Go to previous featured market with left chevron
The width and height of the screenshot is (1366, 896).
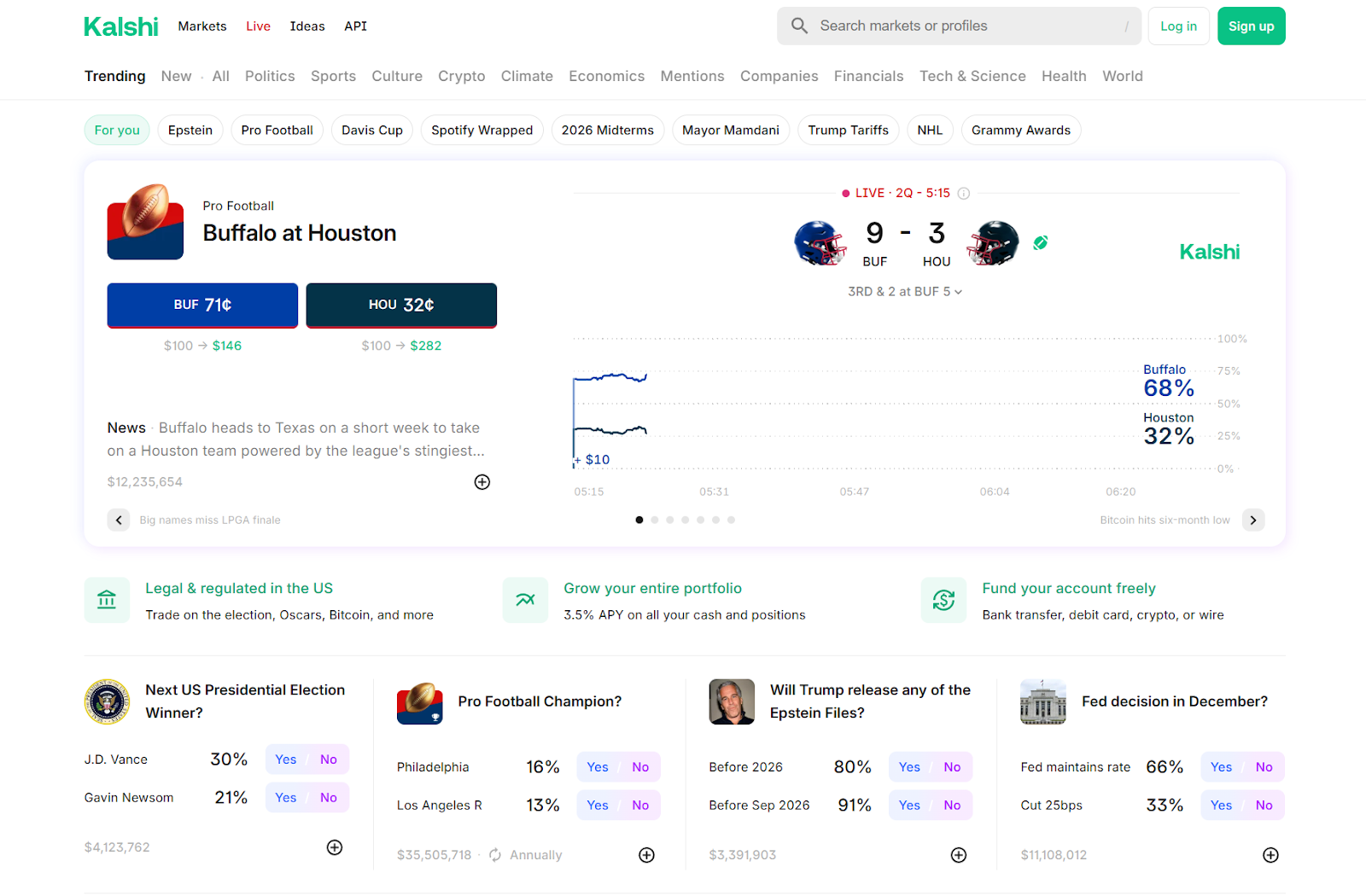click(x=119, y=520)
